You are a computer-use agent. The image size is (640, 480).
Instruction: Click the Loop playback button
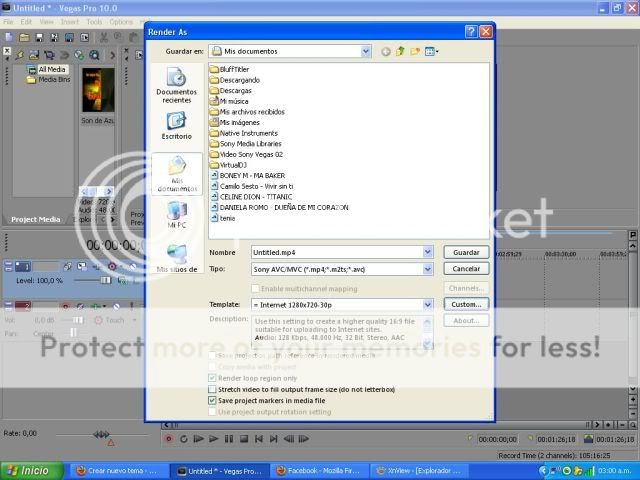click(x=184, y=439)
